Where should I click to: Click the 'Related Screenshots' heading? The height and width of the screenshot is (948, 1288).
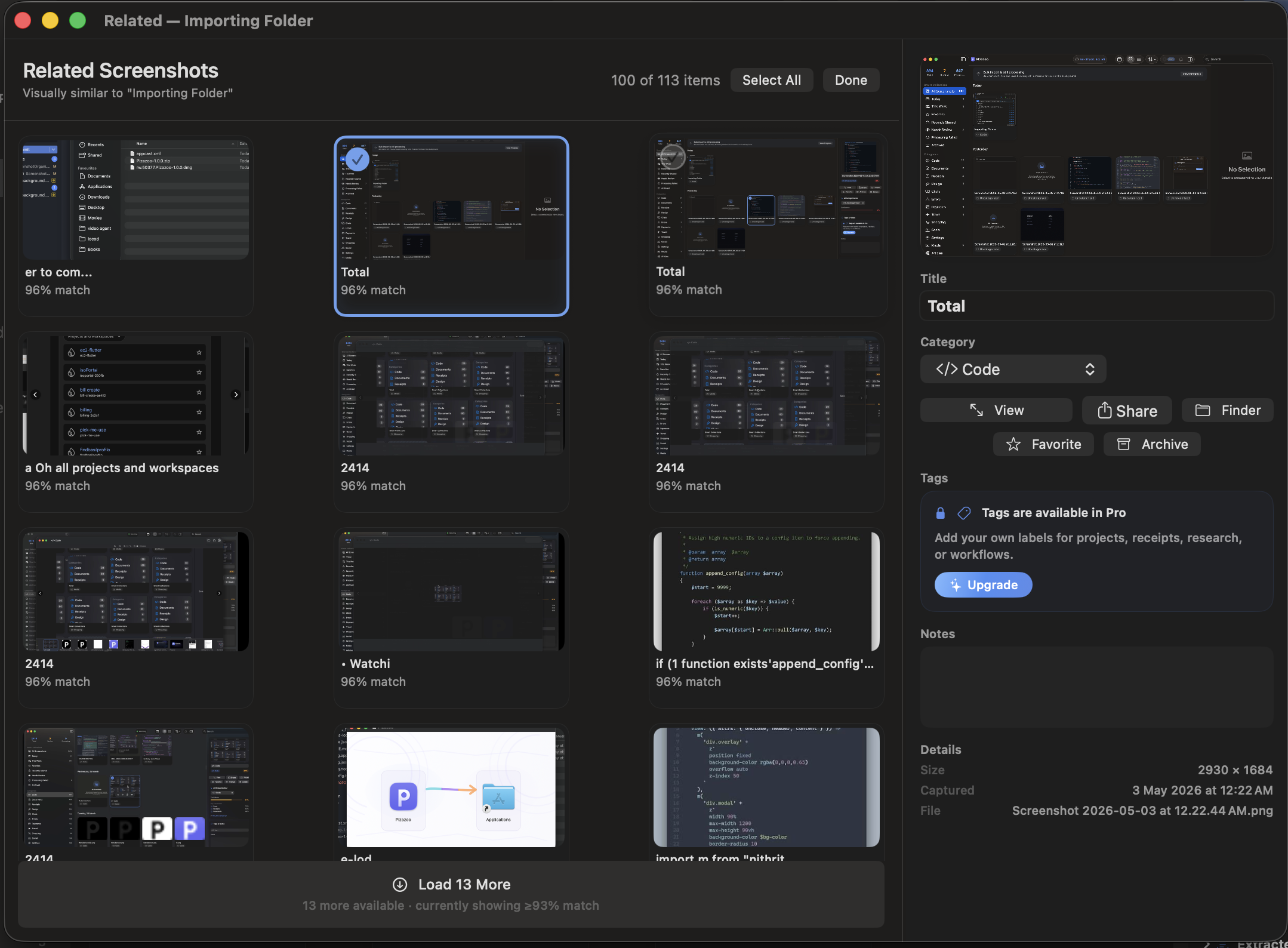click(x=121, y=70)
